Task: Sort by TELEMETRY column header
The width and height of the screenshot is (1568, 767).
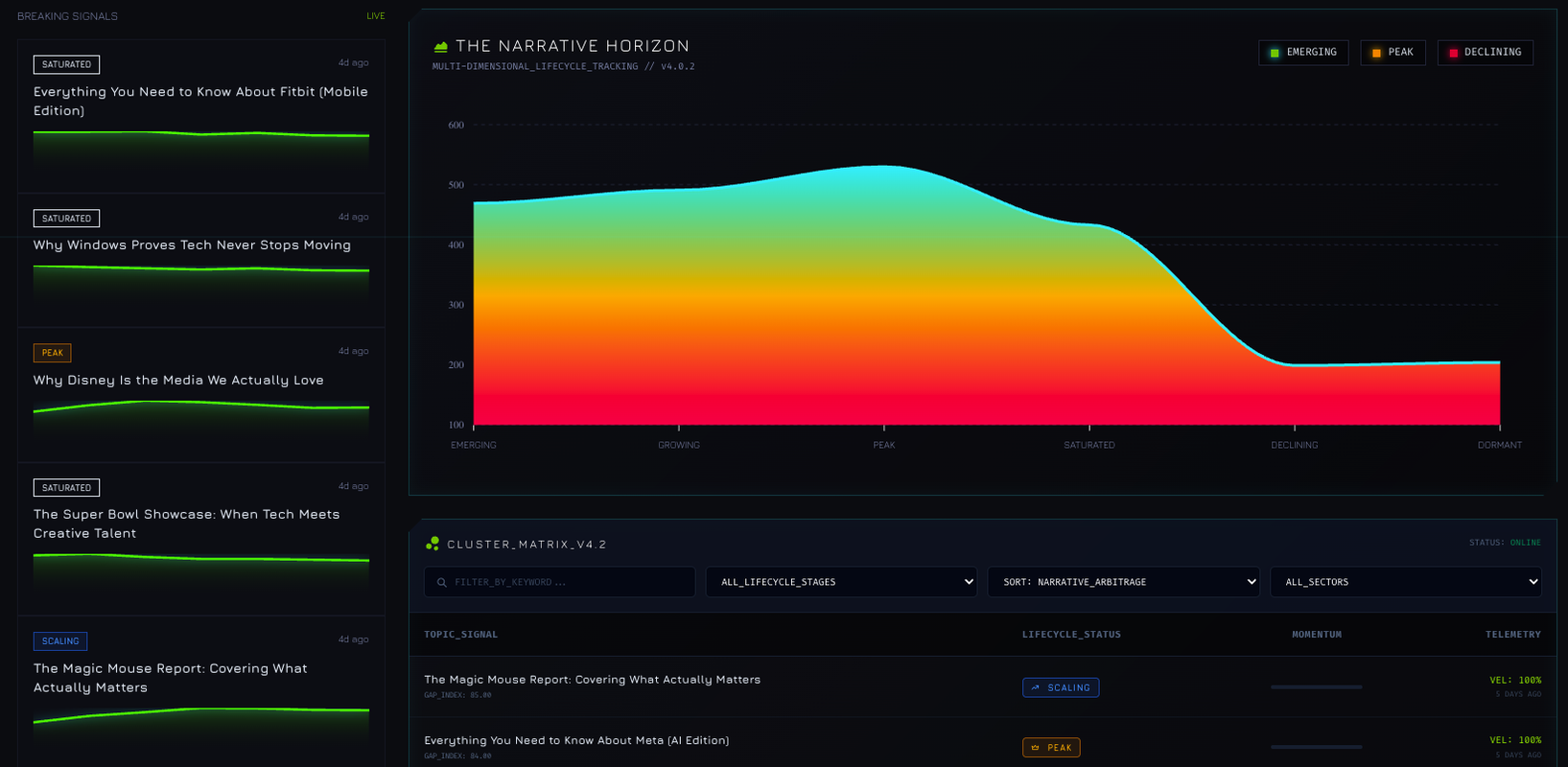Action: pyautogui.click(x=1513, y=635)
